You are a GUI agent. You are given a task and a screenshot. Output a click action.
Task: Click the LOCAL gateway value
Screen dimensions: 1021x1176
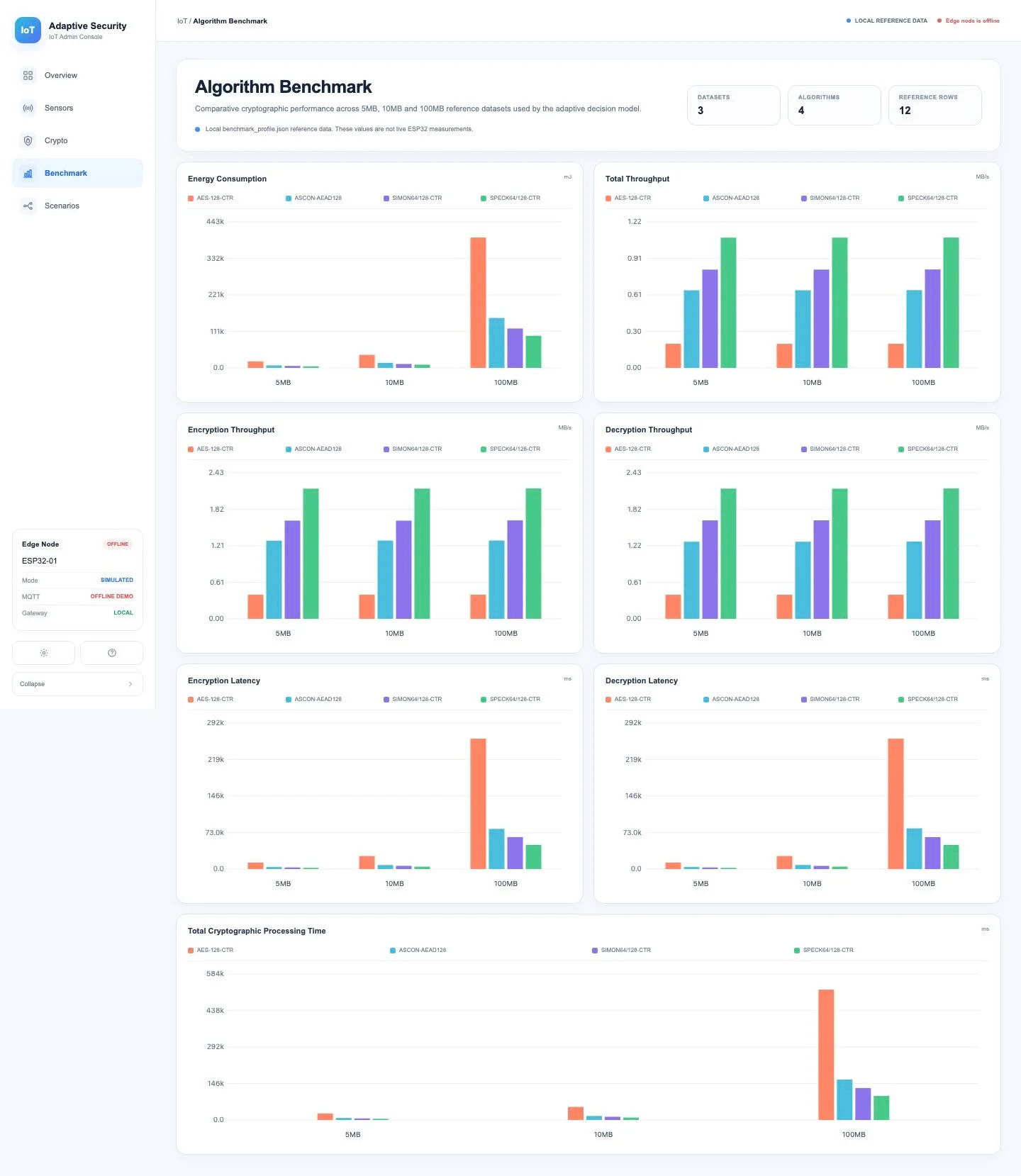(x=123, y=612)
